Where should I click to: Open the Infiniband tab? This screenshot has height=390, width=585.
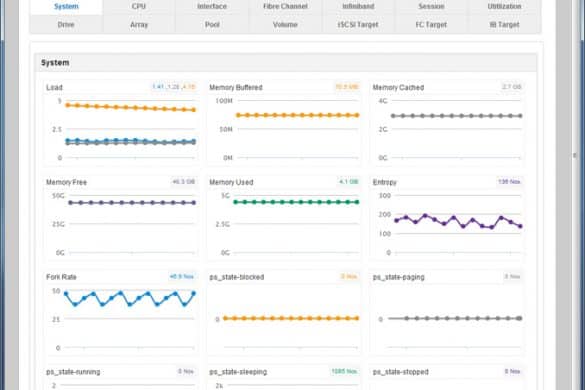(358, 6)
